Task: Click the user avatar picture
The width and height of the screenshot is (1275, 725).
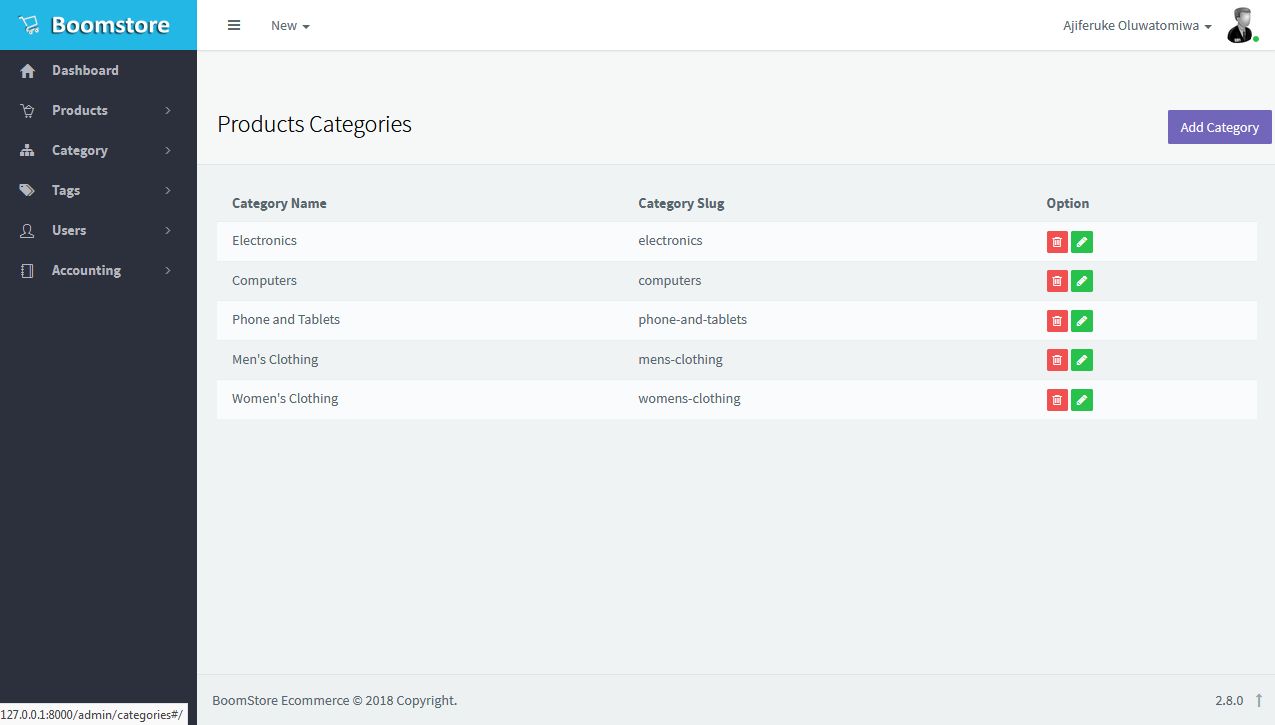Action: 1241,25
